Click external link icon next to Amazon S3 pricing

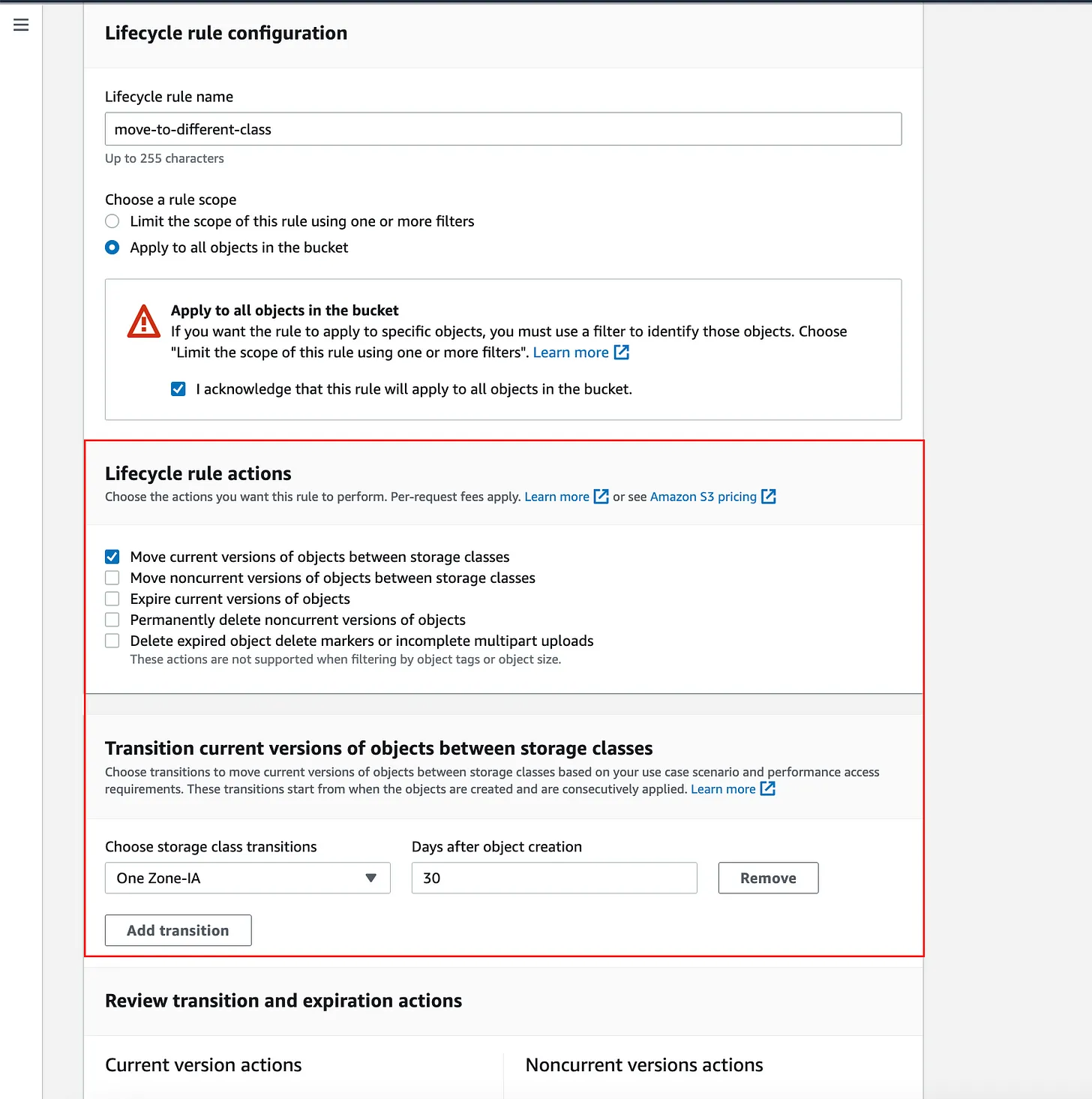[769, 496]
